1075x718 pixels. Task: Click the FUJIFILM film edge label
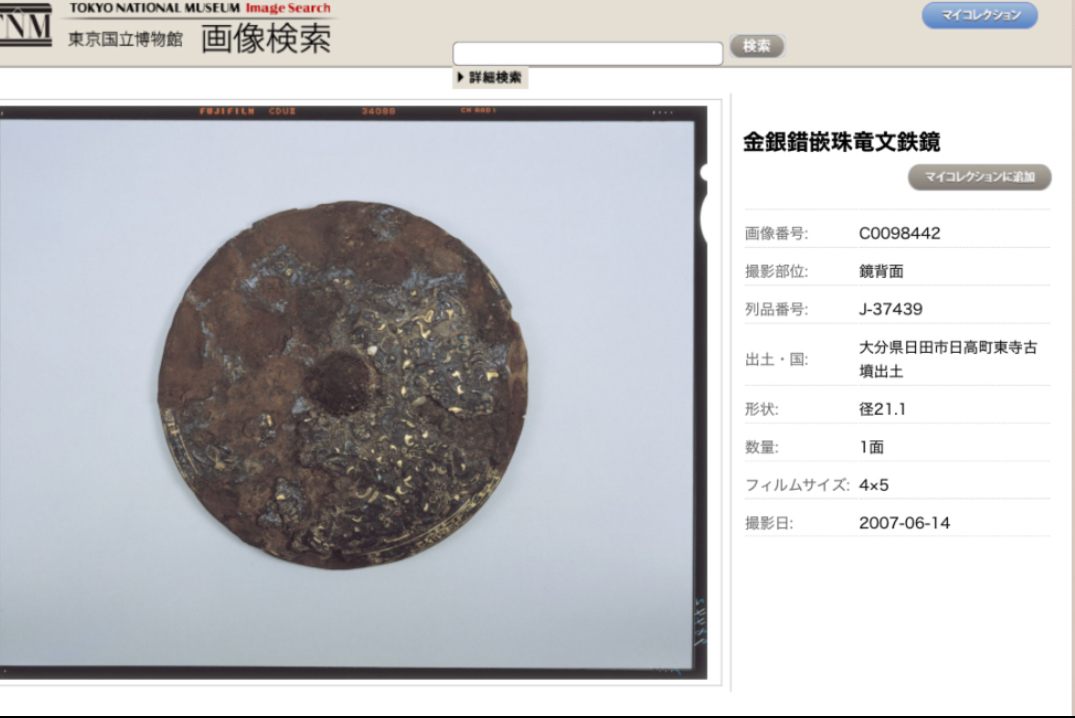click(x=227, y=111)
